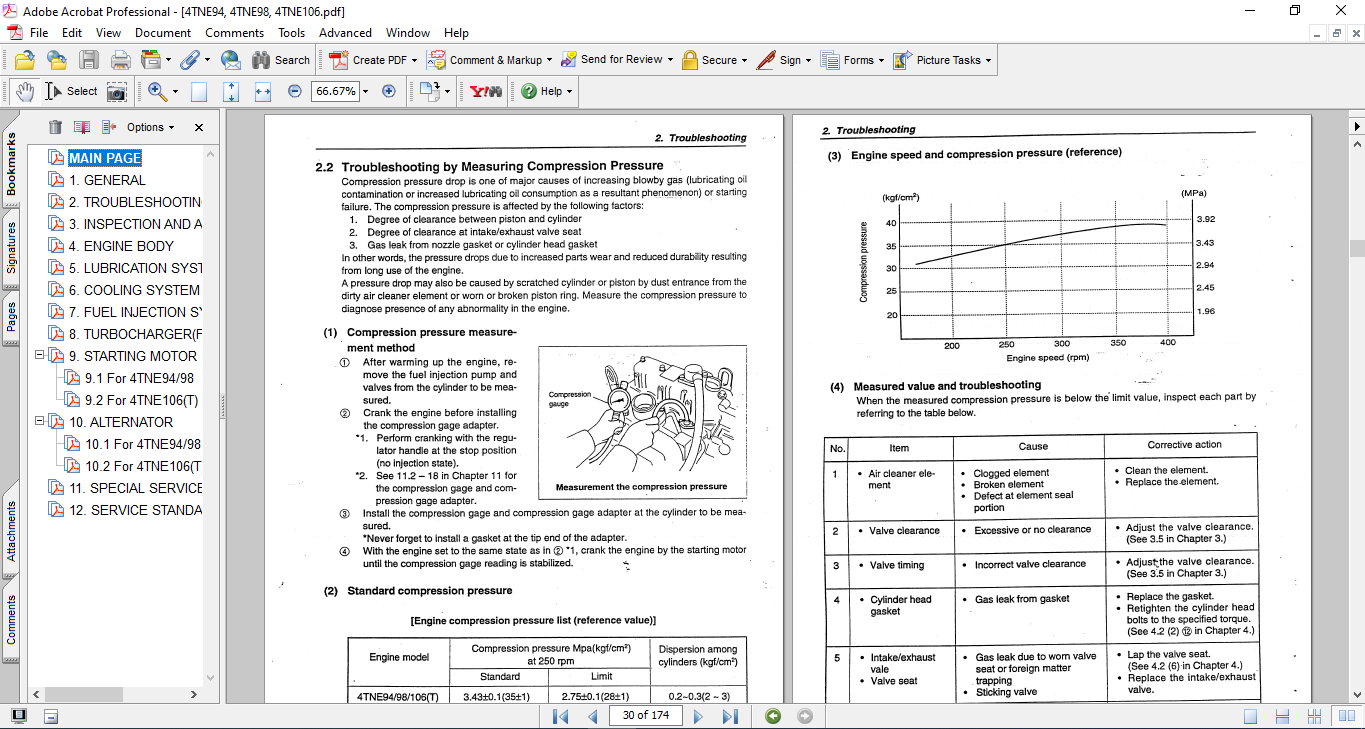Image resolution: width=1365 pixels, height=729 pixels.
Task: Collapse the 9. STARTING MOTOR bookmark
Action: 40,356
